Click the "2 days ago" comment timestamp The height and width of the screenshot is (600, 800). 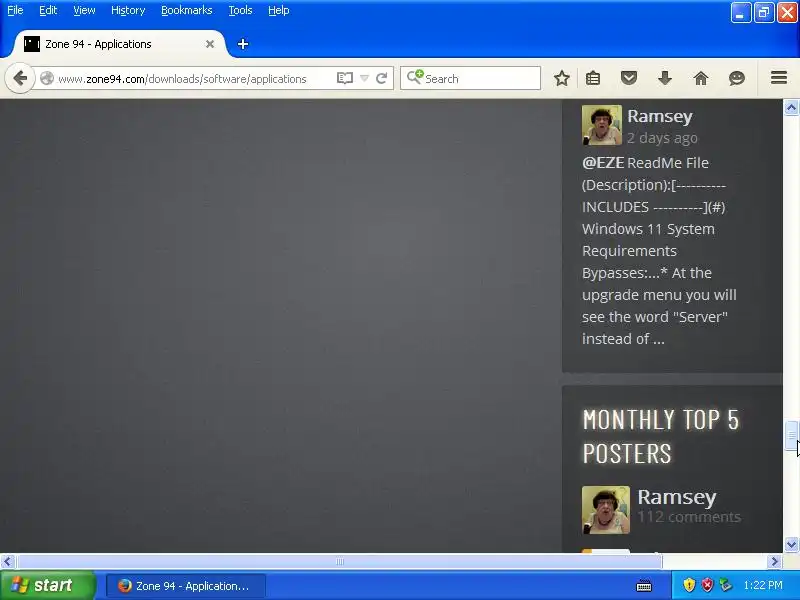point(662,138)
